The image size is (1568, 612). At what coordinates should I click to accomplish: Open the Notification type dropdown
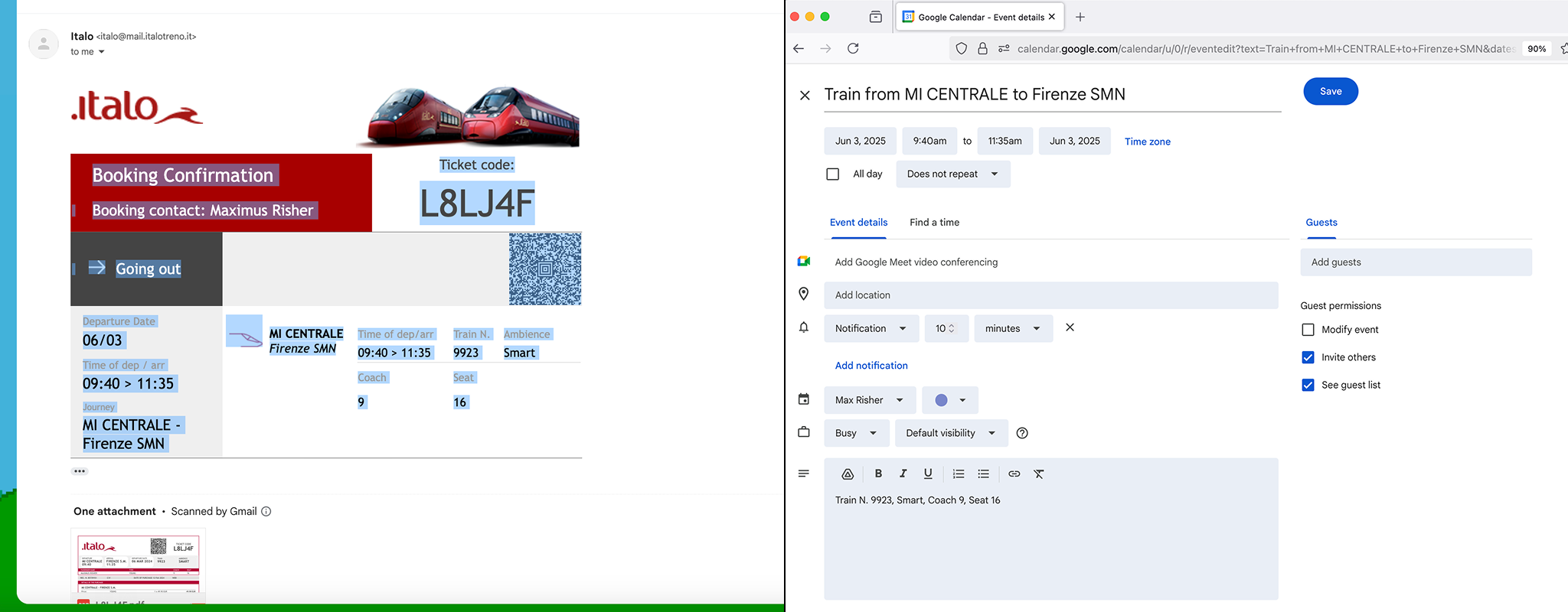click(871, 328)
